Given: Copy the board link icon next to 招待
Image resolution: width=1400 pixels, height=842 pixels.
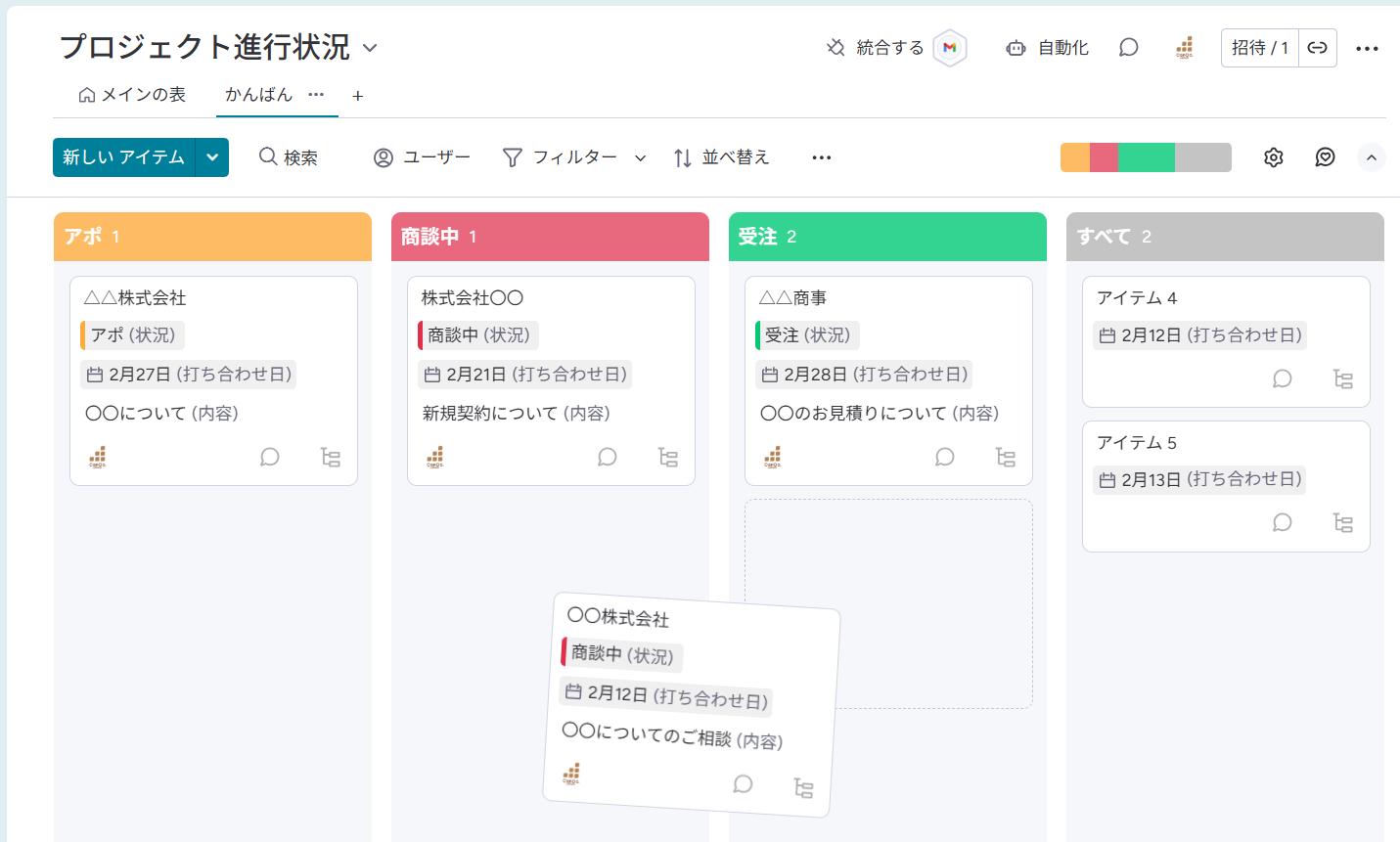Looking at the screenshot, I should (1317, 48).
